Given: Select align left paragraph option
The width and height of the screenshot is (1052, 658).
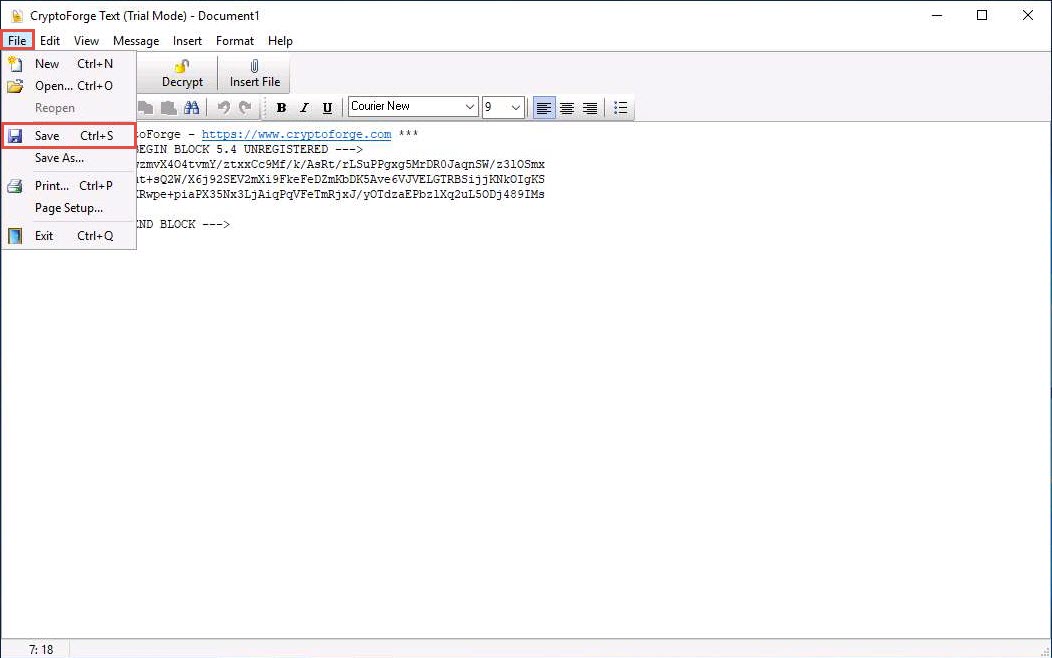Looking at the screenshot, I should pyautogui.click(x=544, y=108).
